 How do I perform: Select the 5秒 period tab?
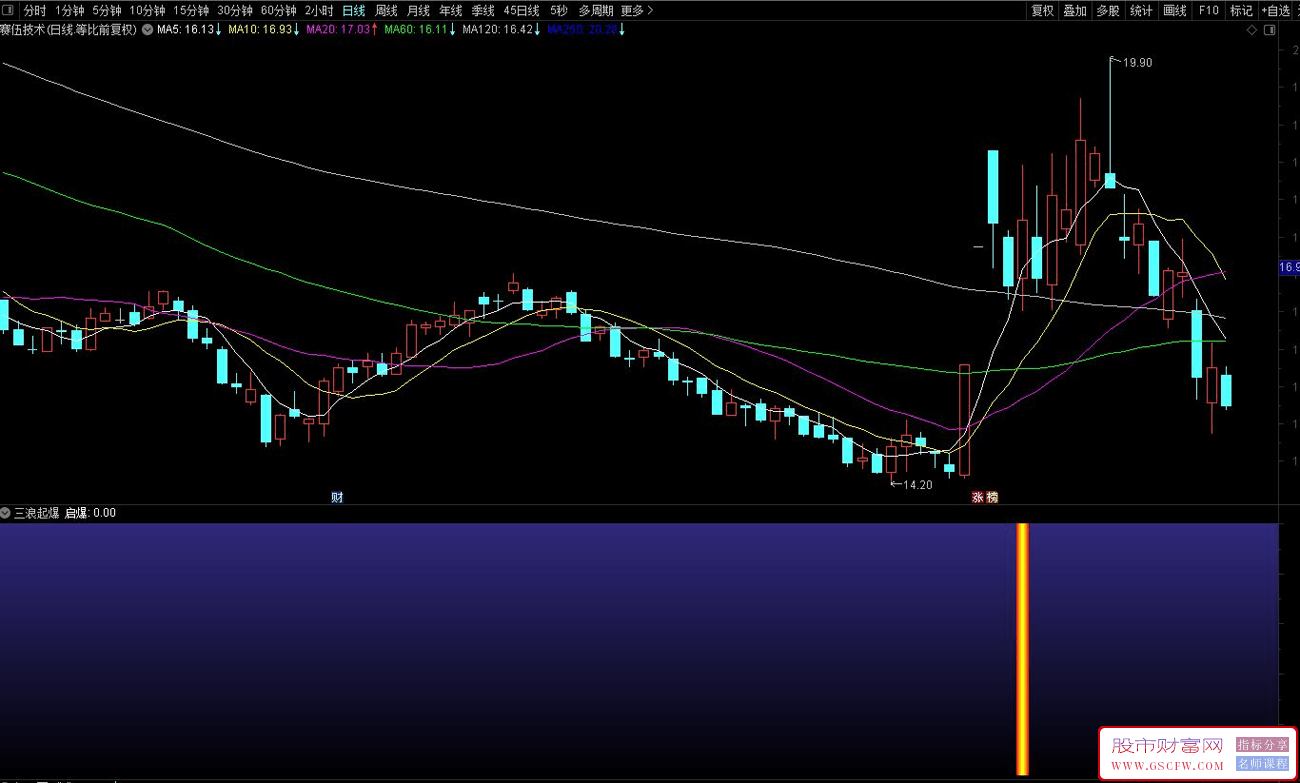point(558,10)
